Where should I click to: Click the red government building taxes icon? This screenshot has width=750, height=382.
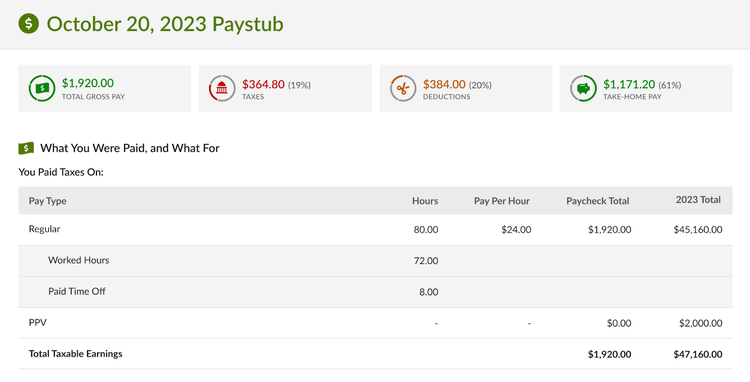tap(222, 88)
